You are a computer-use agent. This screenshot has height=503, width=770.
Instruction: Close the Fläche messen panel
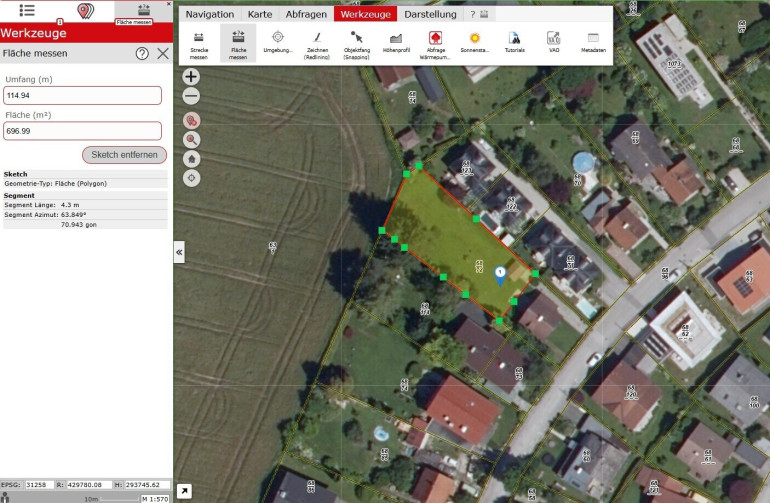(x=163, y=53)
